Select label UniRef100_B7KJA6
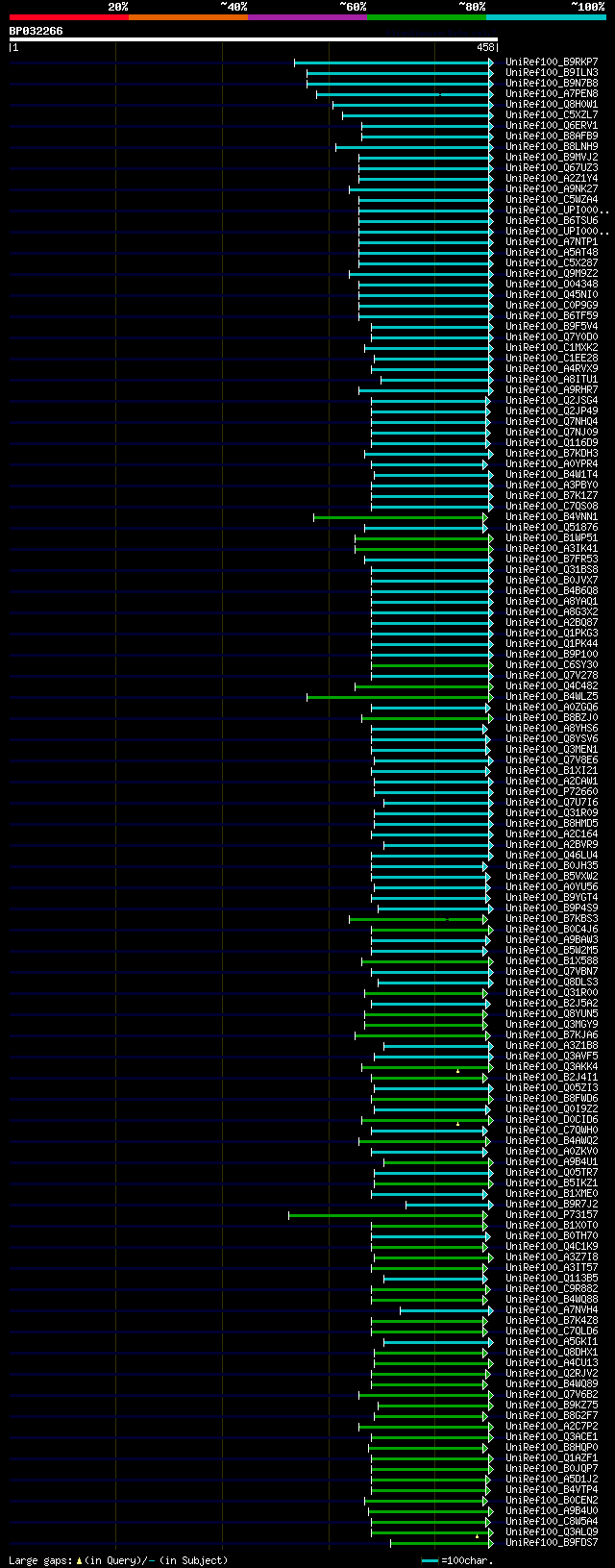 point(552,1034)
